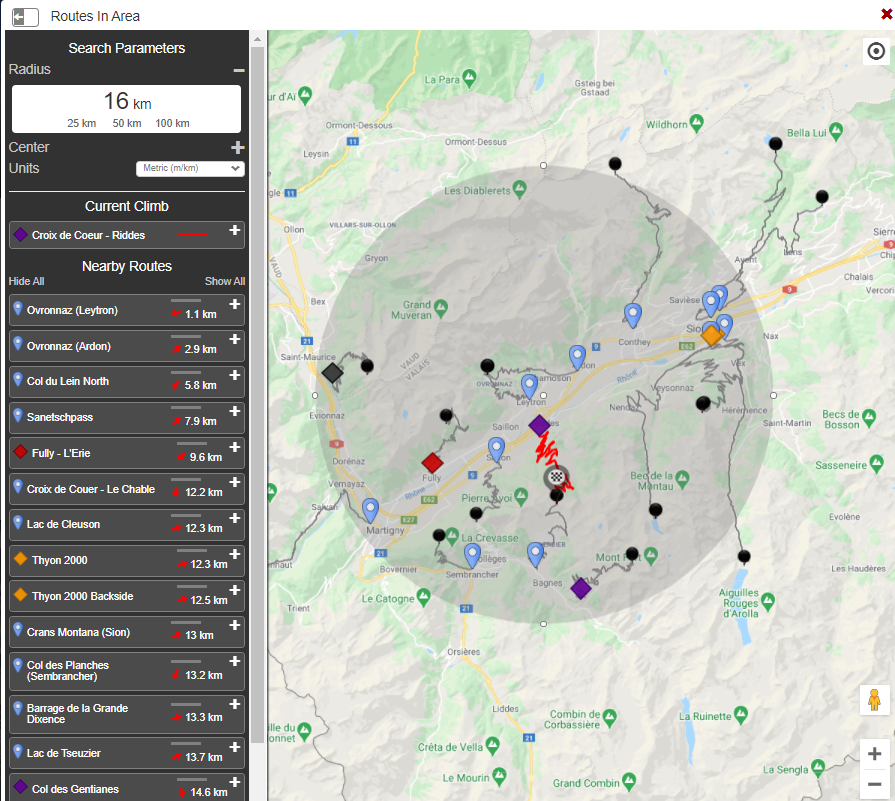This screenshot has height=801, width=895.
Task: Click the top radius circle resize handle
Action: pyautogui.click(x=543, y=166)
